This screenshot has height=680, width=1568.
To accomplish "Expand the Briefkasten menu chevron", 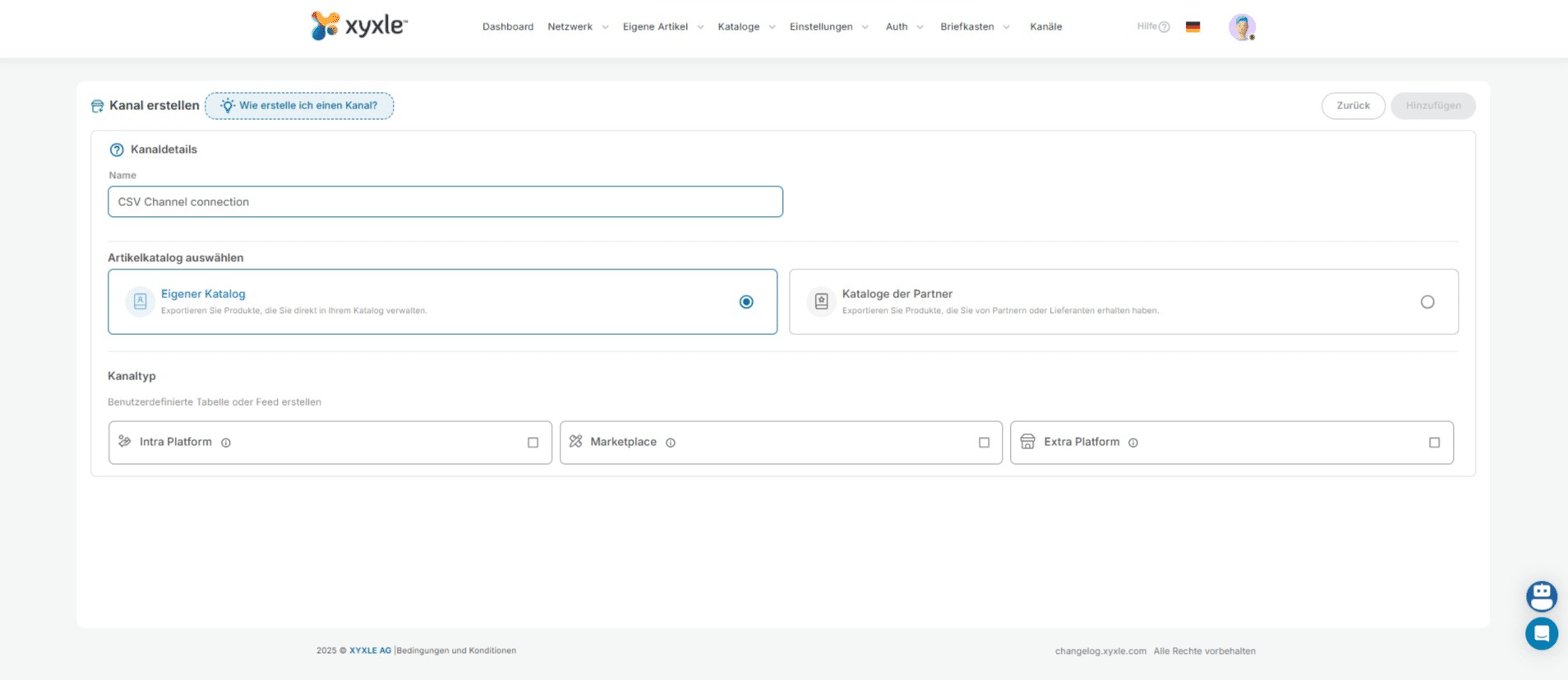I will point(1007,27).
